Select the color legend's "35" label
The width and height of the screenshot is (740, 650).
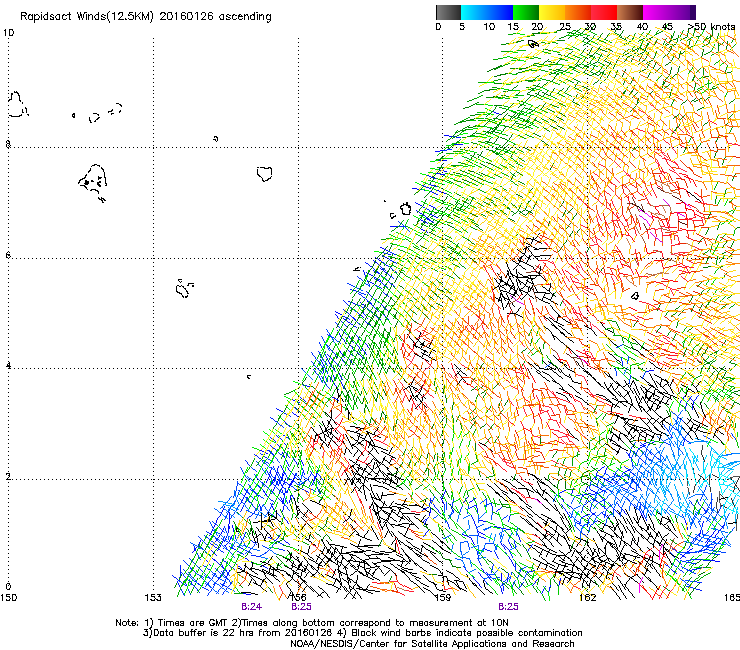coord(616,26)
